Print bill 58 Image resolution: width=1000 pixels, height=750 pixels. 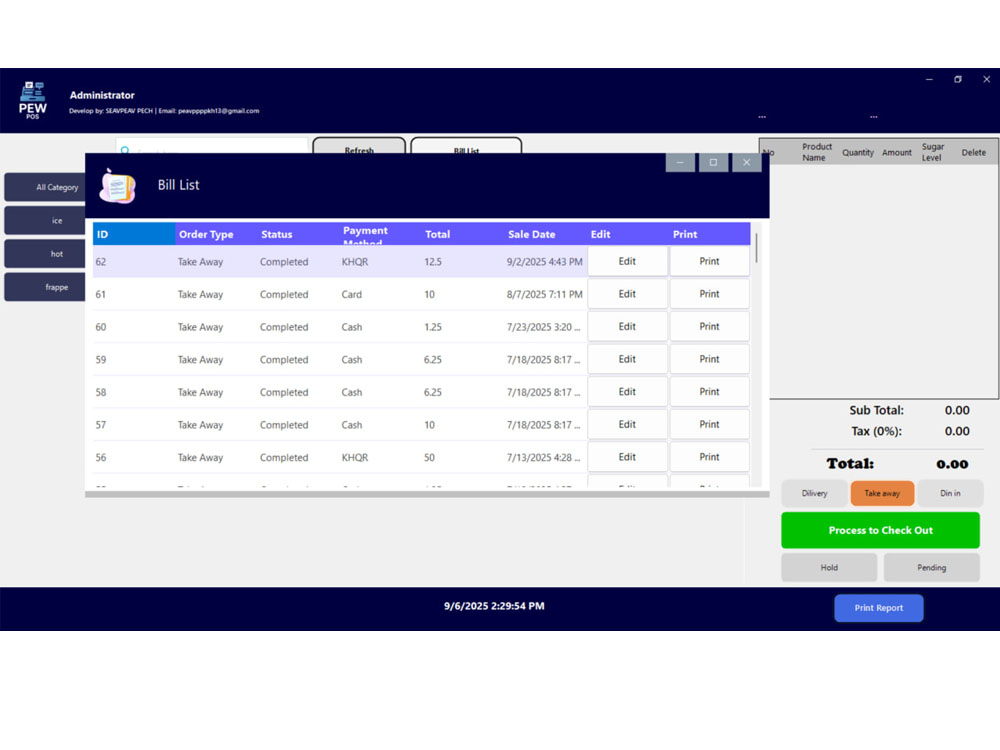[709, 392]
